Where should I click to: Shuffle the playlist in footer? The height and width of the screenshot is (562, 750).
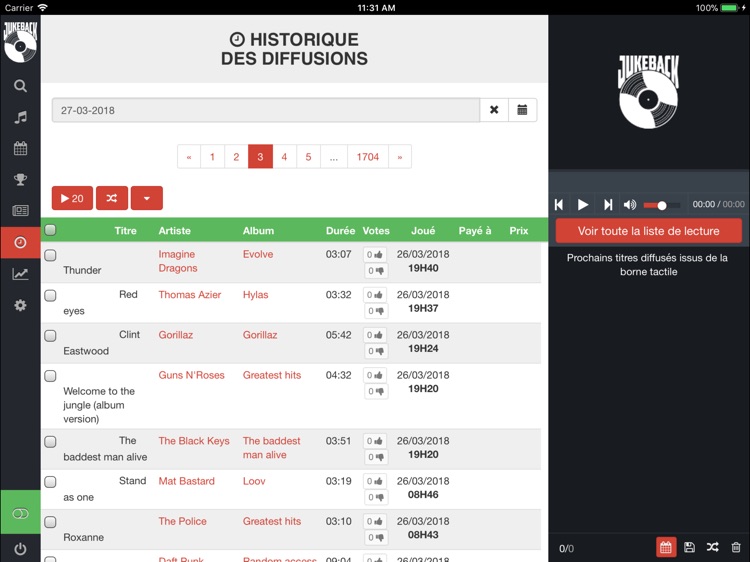pyautogui.click(x=713, y=548)
